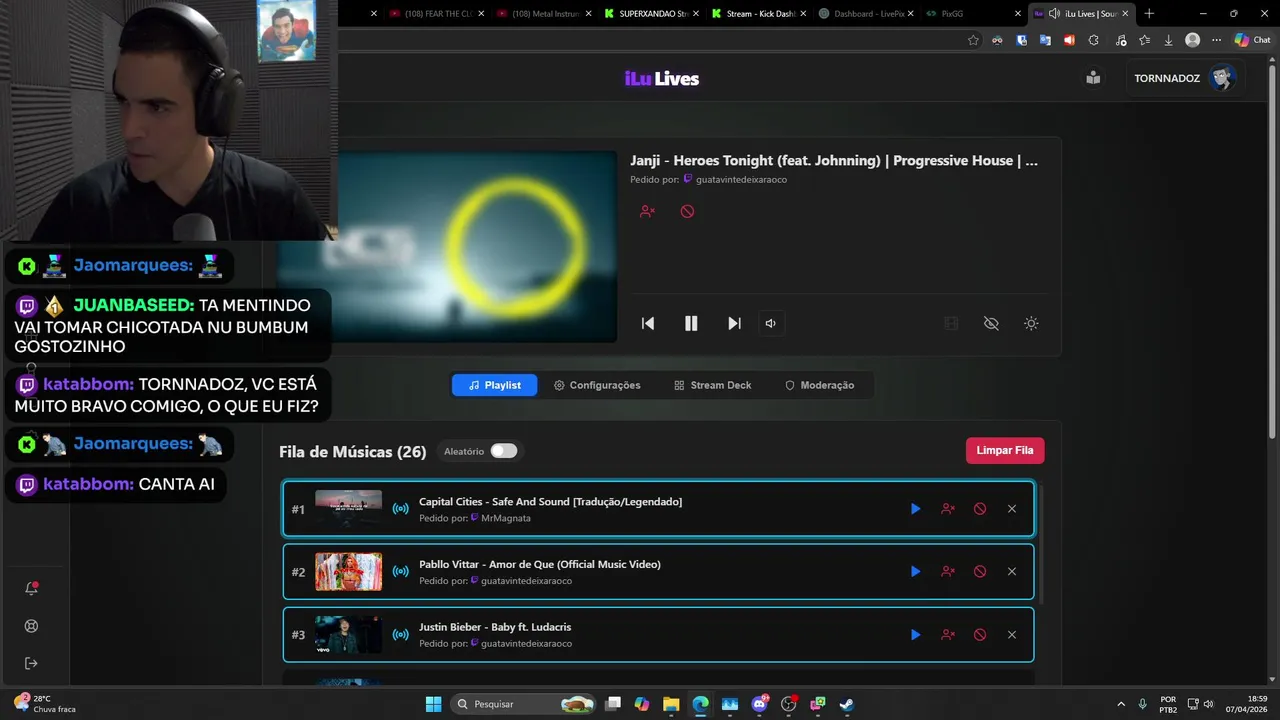Click the browser page vertical scrollbar
Screen dimensions: 1280x720
(1272, 250)
